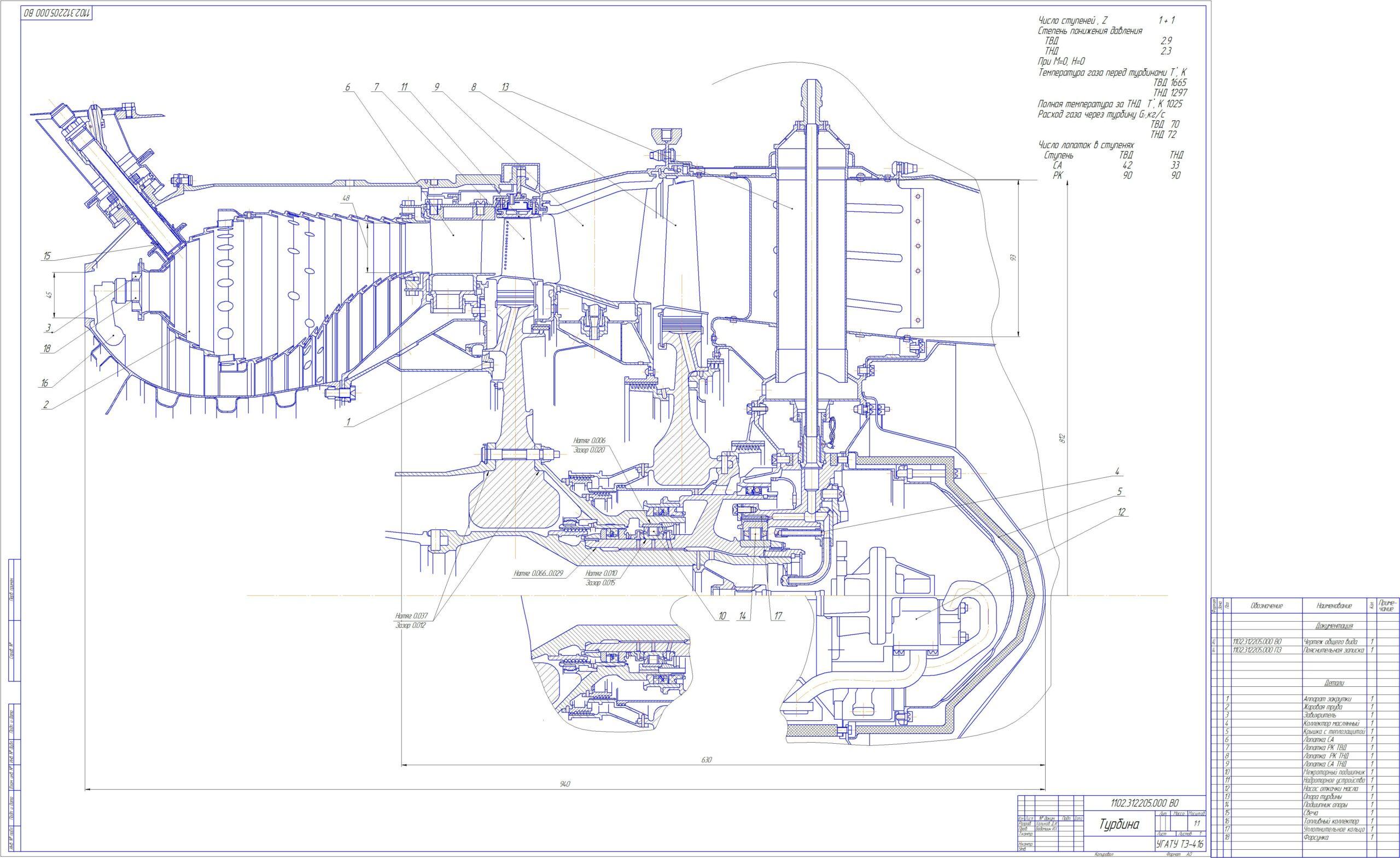Click the 'Обозначение' column header
This screenshot has height=858, width=1400.
[1267, 606]
